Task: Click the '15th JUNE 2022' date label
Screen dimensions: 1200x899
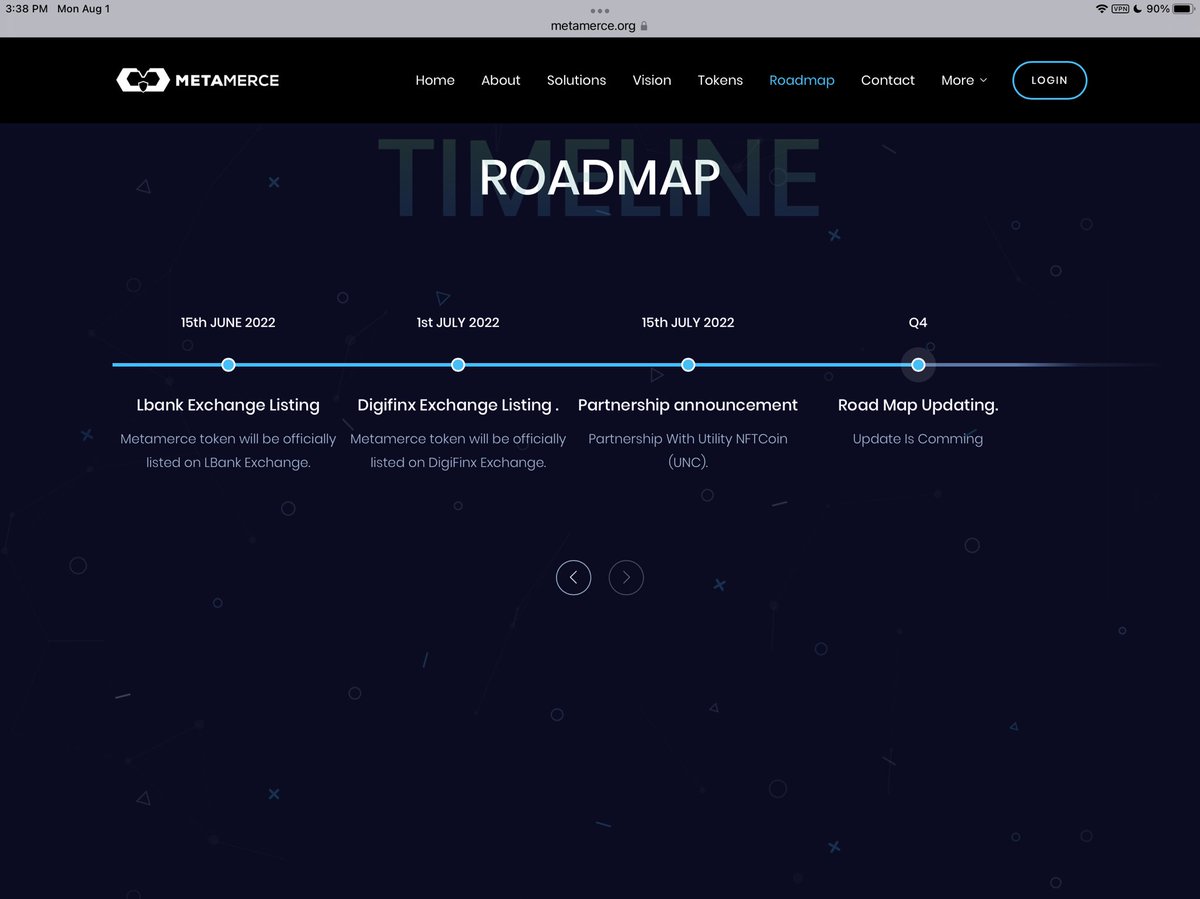Action: pos(228,322)
